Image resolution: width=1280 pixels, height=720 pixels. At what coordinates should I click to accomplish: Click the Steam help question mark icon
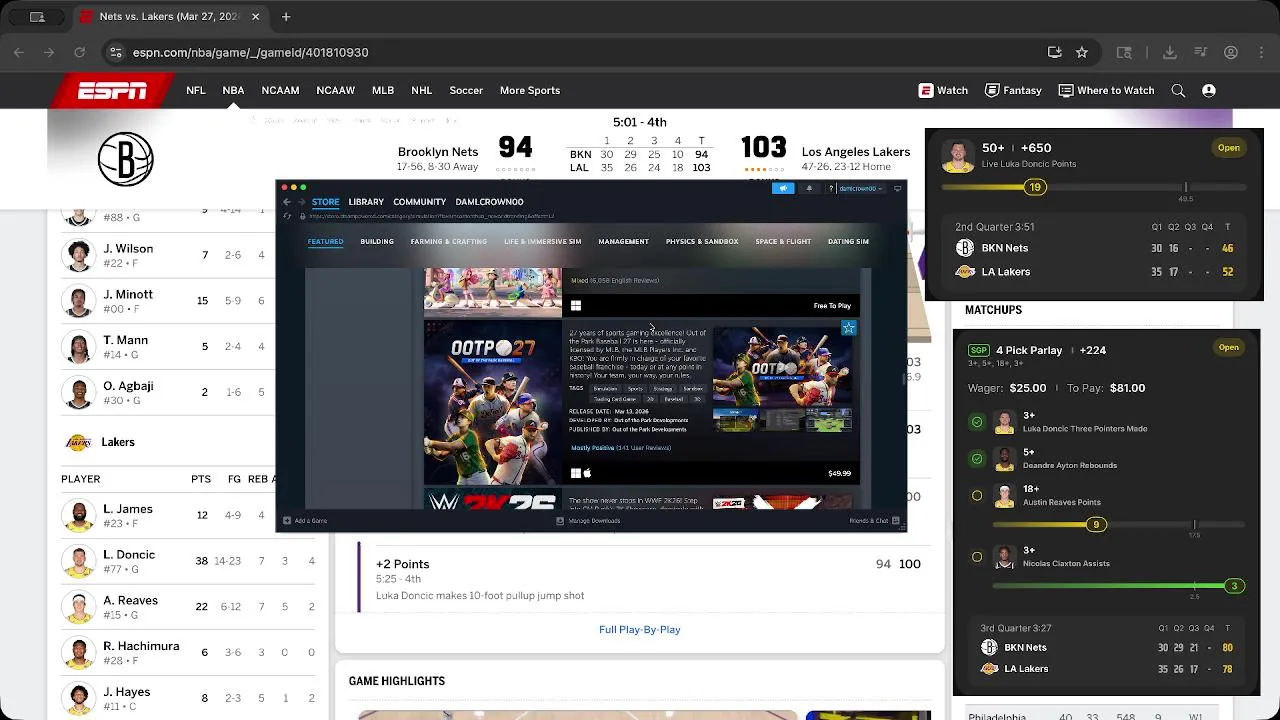pyautogui.click(x=830, y=188)
